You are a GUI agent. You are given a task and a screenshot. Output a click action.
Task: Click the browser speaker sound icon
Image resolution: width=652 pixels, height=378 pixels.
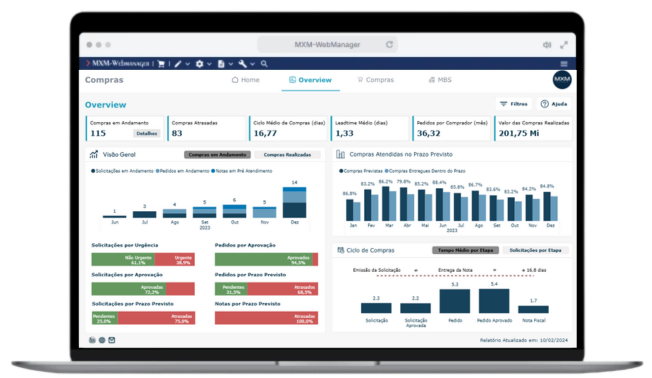[x=547, y=45]
